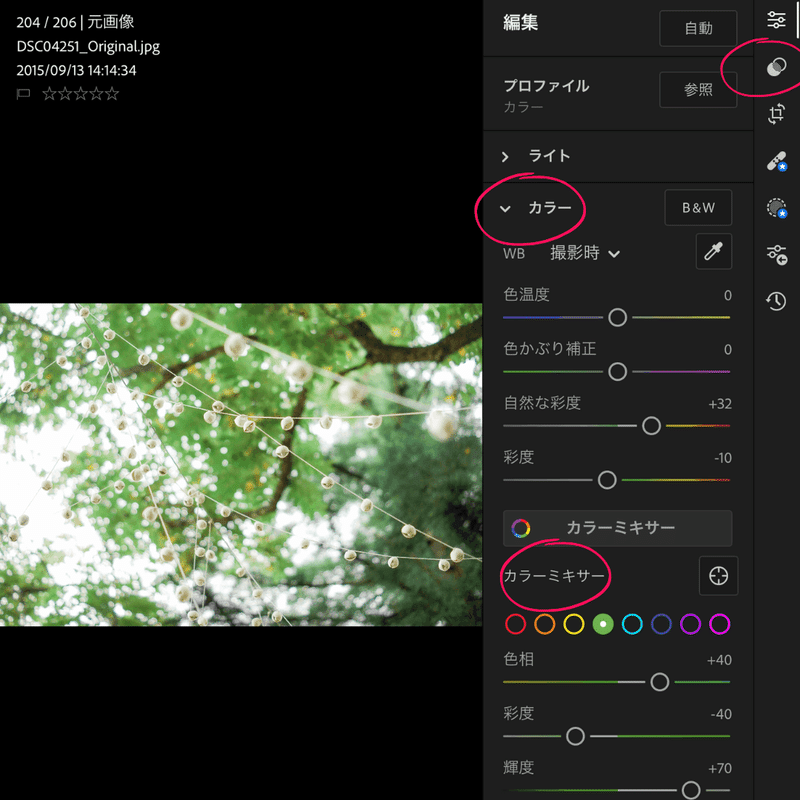Click the プロファイル label

click(x=546, y=86)
